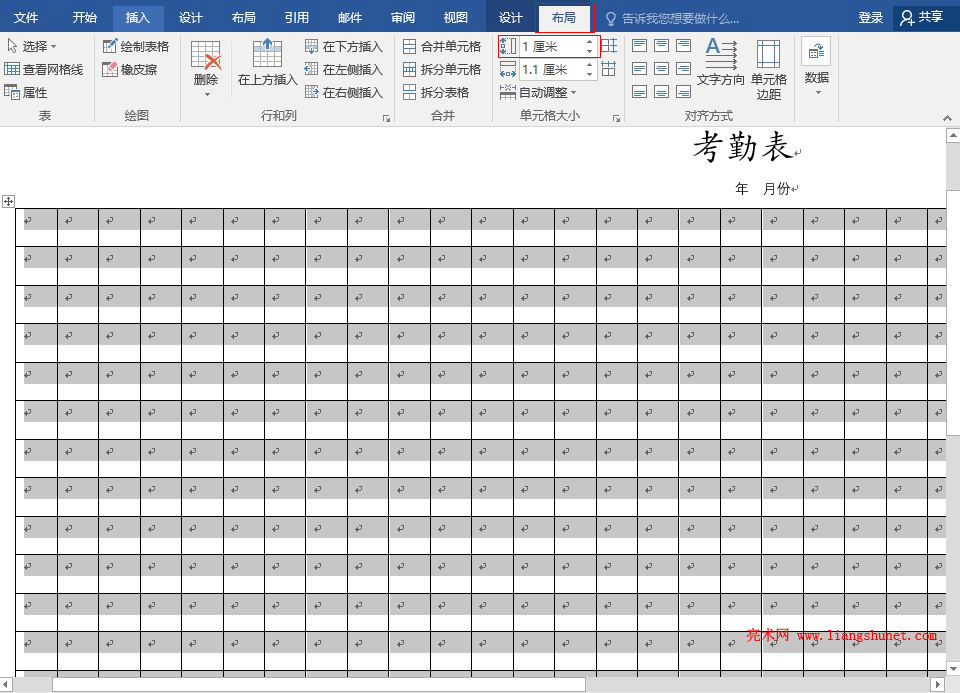Click the row height input showing 1 厘米

(x=551, y=46)
